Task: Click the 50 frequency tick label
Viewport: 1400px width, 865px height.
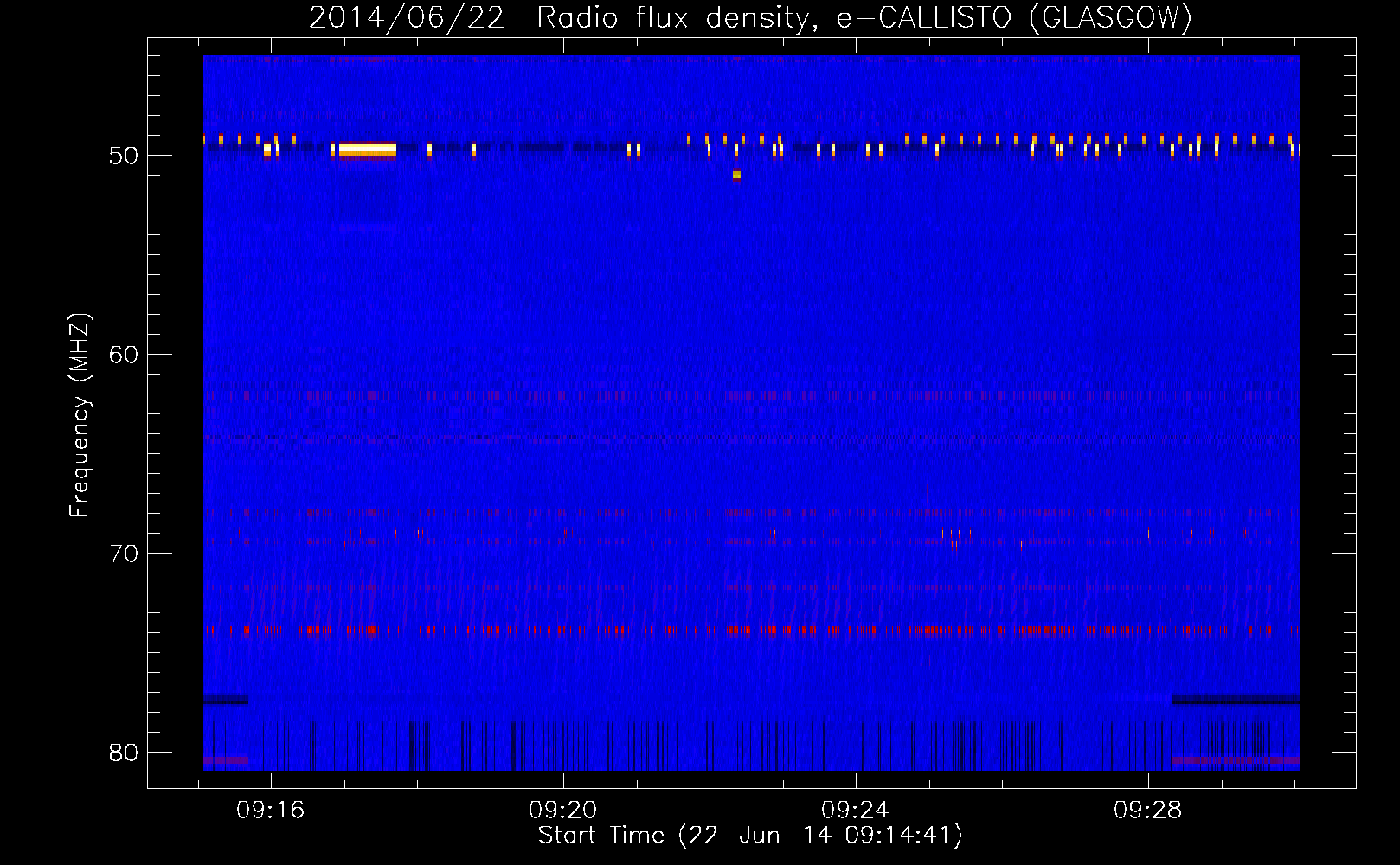Action: 124,156
